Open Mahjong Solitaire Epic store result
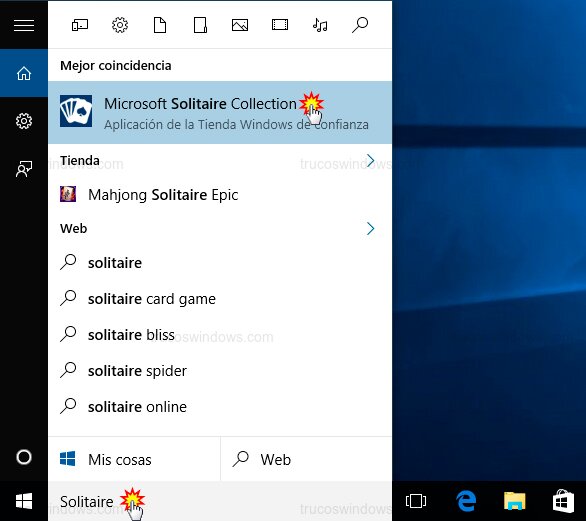This screenshot has width=586, height=521. pyautogui.click(x=220, y=195)
